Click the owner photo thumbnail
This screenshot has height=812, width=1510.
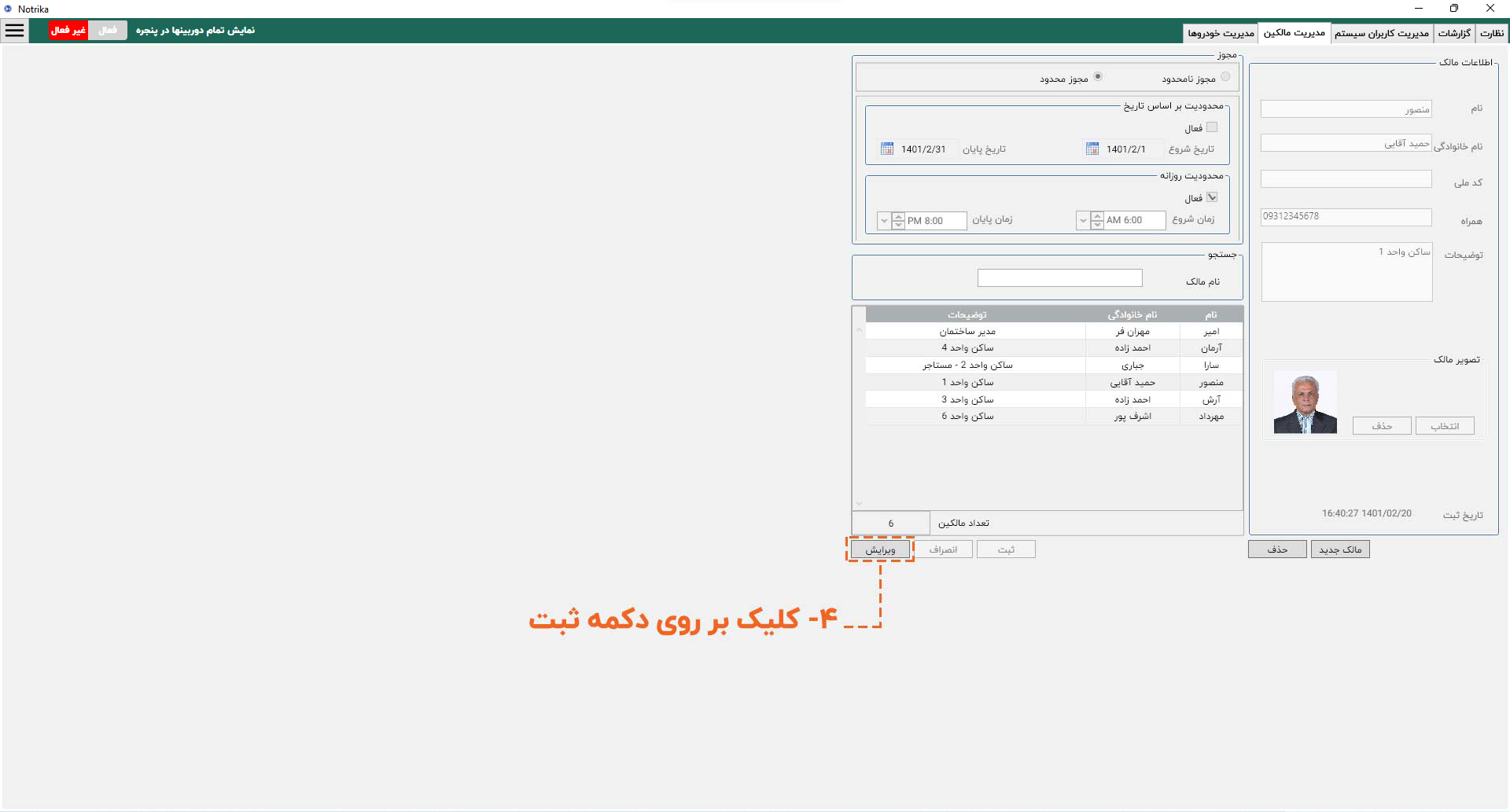[1305, 402]
